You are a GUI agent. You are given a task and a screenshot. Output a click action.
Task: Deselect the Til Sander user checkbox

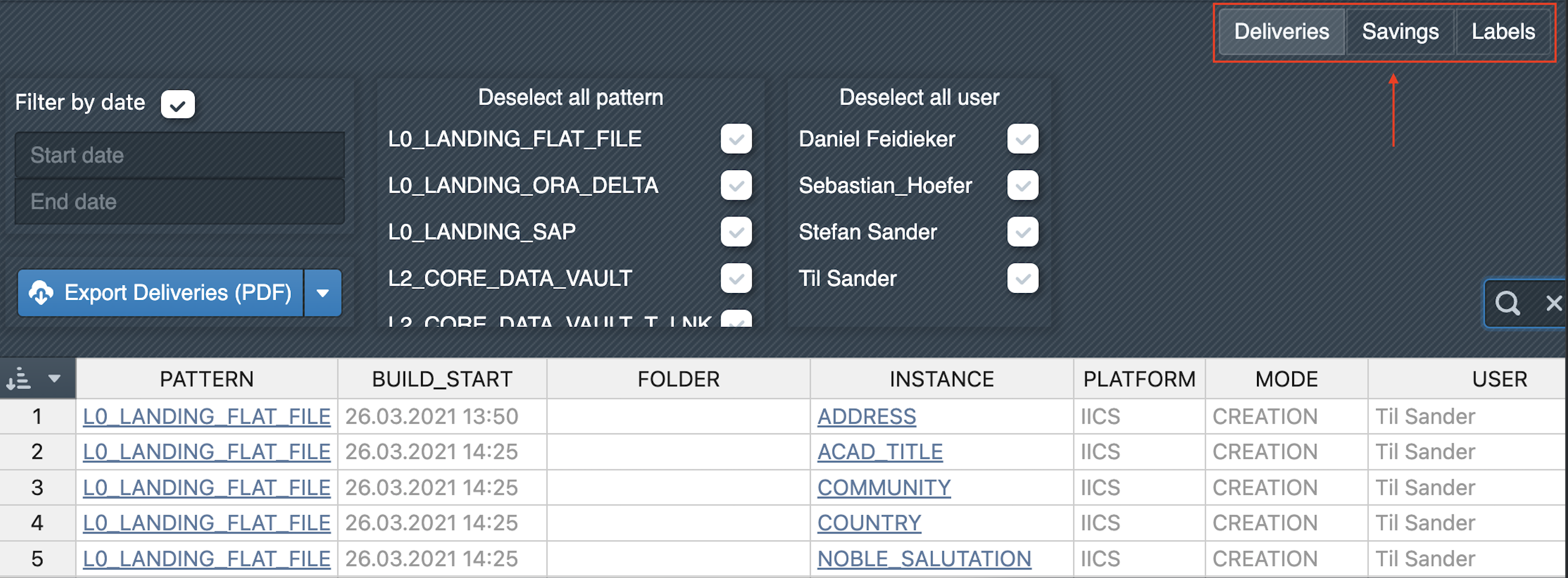click(x=1023, y=279)
